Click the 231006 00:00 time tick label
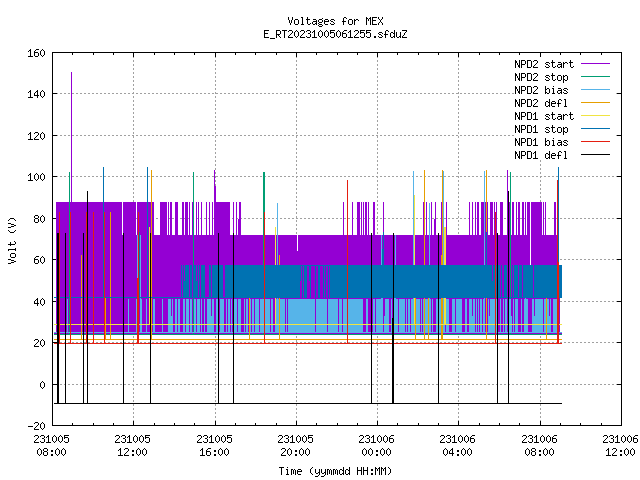The height and width of the screenshot is (480, 640). tap(376, 445)
